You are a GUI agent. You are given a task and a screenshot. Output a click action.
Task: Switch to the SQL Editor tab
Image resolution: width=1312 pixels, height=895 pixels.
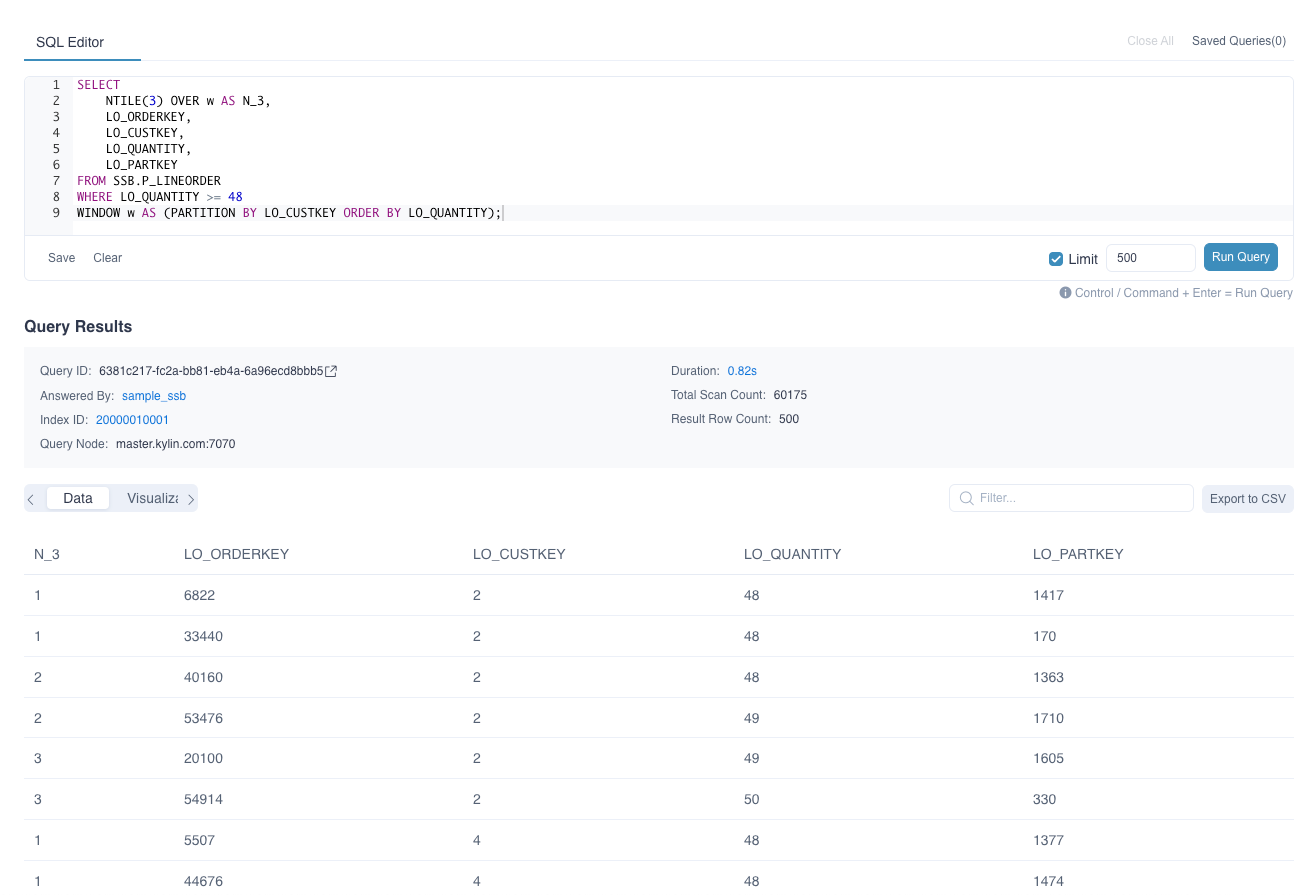[x=70, y=42]
